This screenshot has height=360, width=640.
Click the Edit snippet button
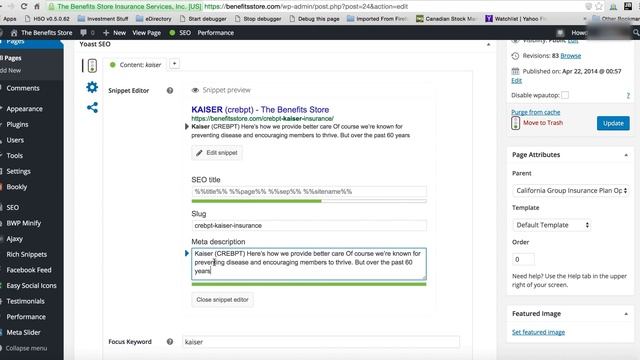click(x=217, y=153)
